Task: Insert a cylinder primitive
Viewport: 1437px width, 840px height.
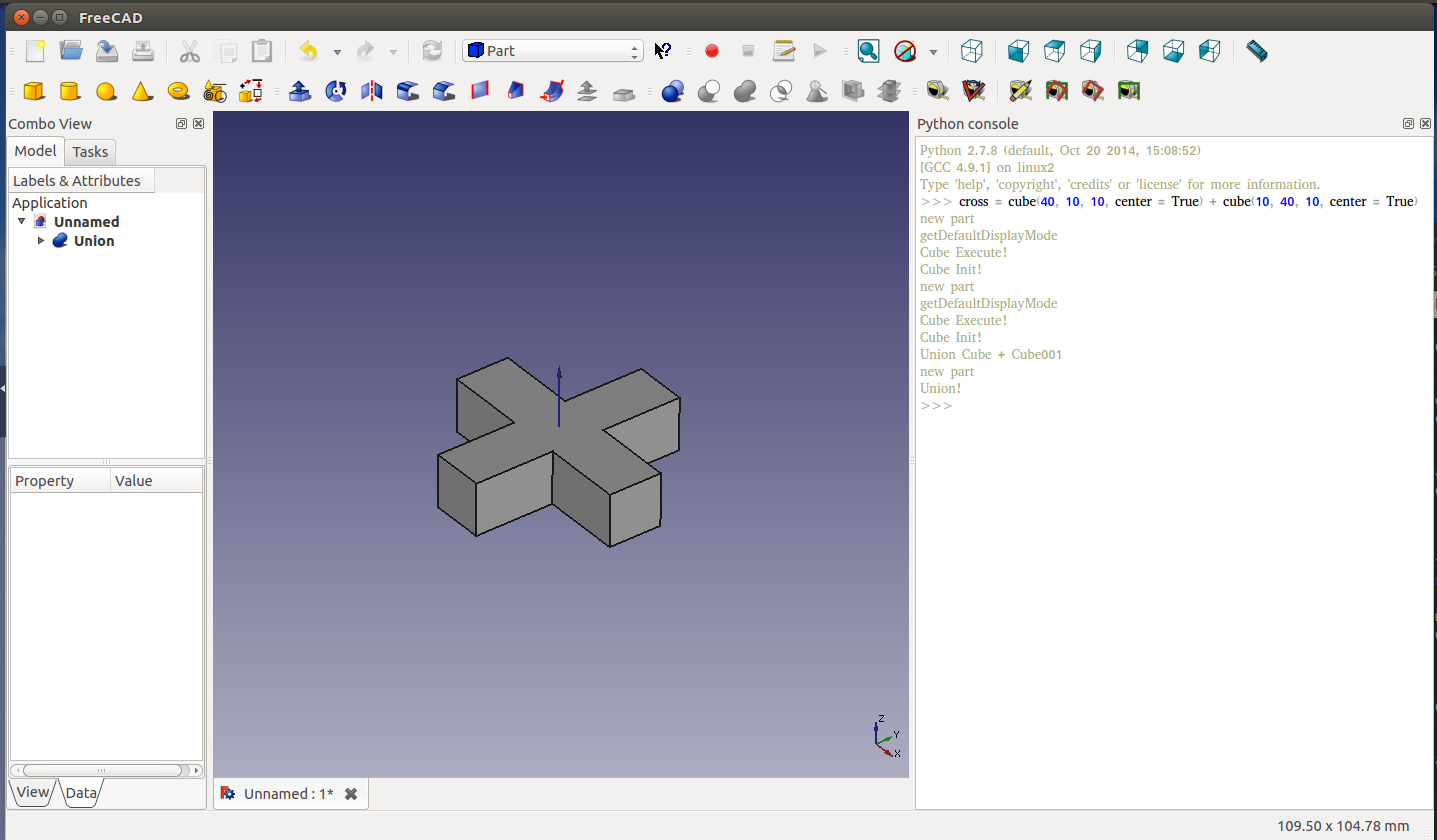Action: coord(69,91)
